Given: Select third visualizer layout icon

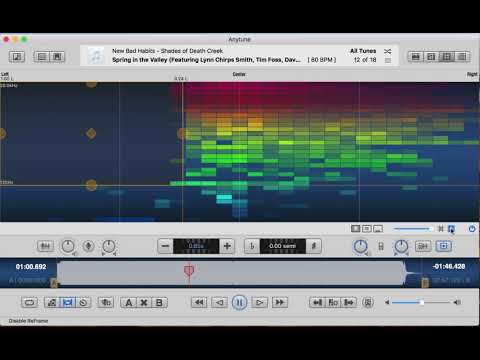Looking at the screenshot, I should 378,229.
